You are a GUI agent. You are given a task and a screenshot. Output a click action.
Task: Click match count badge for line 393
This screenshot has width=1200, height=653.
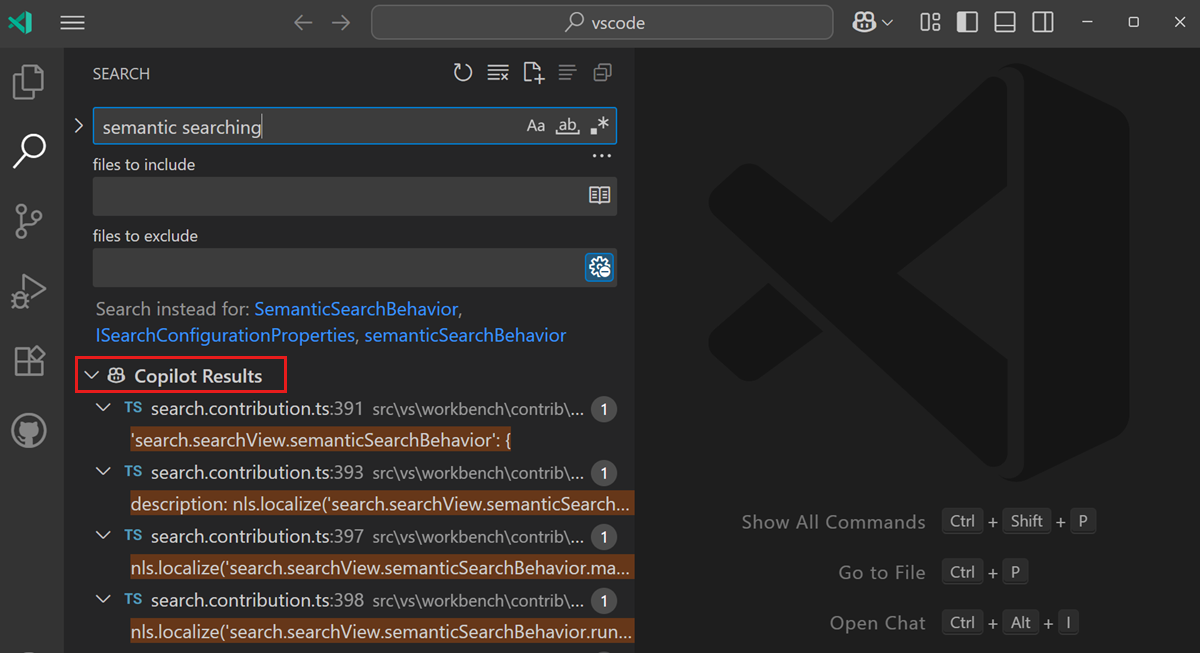(x=603, y=473)
